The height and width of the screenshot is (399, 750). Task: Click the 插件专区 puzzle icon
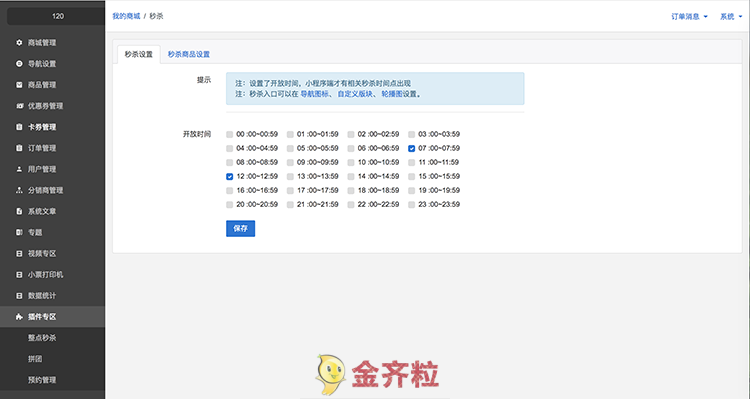[x=19, y=317]
